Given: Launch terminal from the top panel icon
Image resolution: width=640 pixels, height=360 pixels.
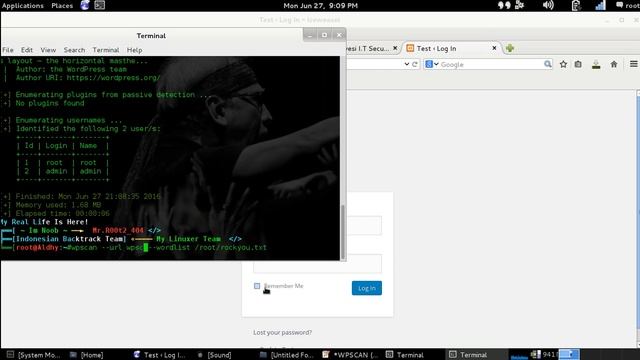Looking at the screenshot, I should [x=100, y=5].
